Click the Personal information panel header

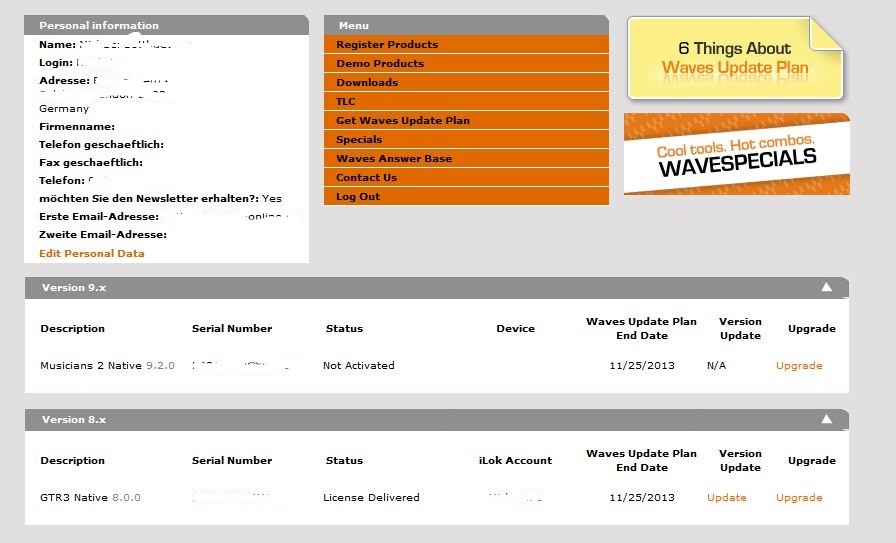(x=166, y=25)
